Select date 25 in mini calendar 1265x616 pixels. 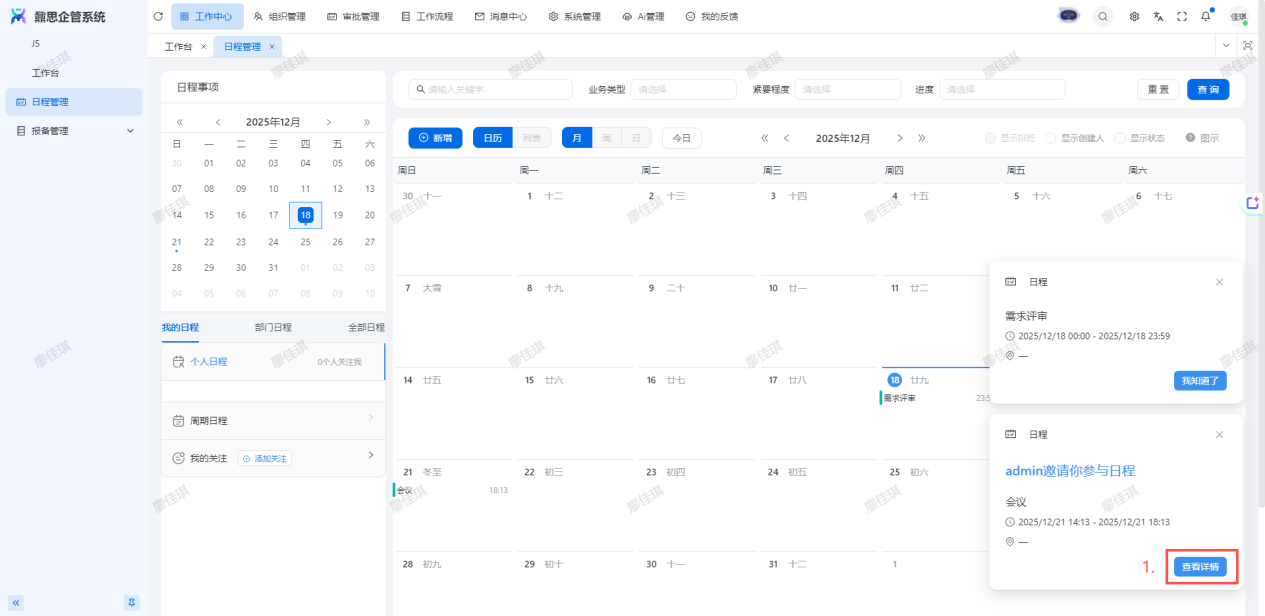[305, 242]
